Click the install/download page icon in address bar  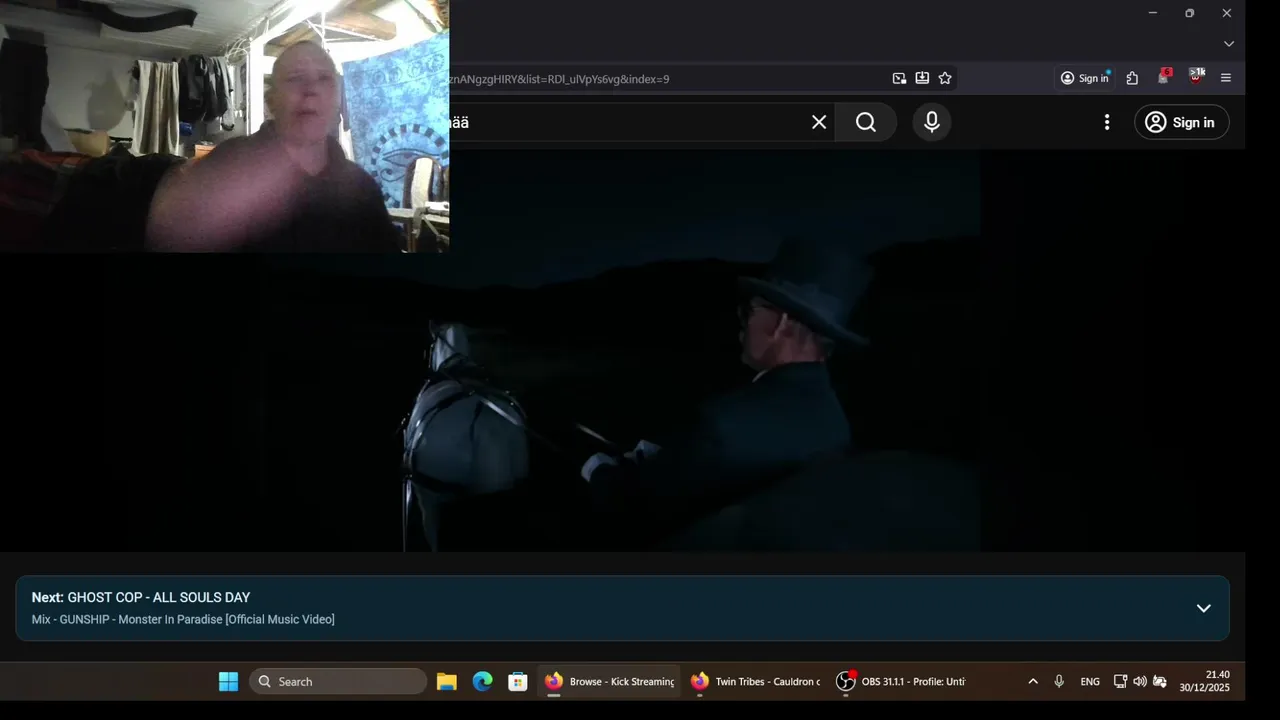click(x=922, y=78)
